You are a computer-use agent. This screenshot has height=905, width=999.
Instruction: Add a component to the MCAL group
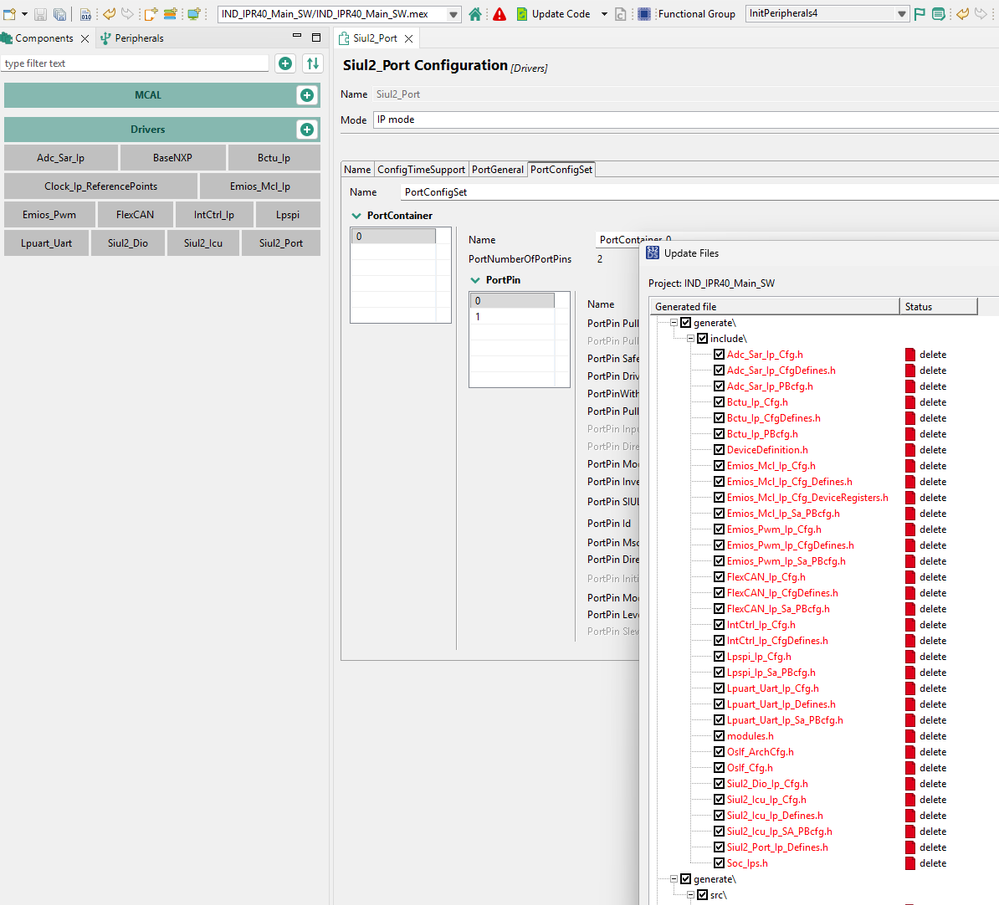click(x=307, y=95)
